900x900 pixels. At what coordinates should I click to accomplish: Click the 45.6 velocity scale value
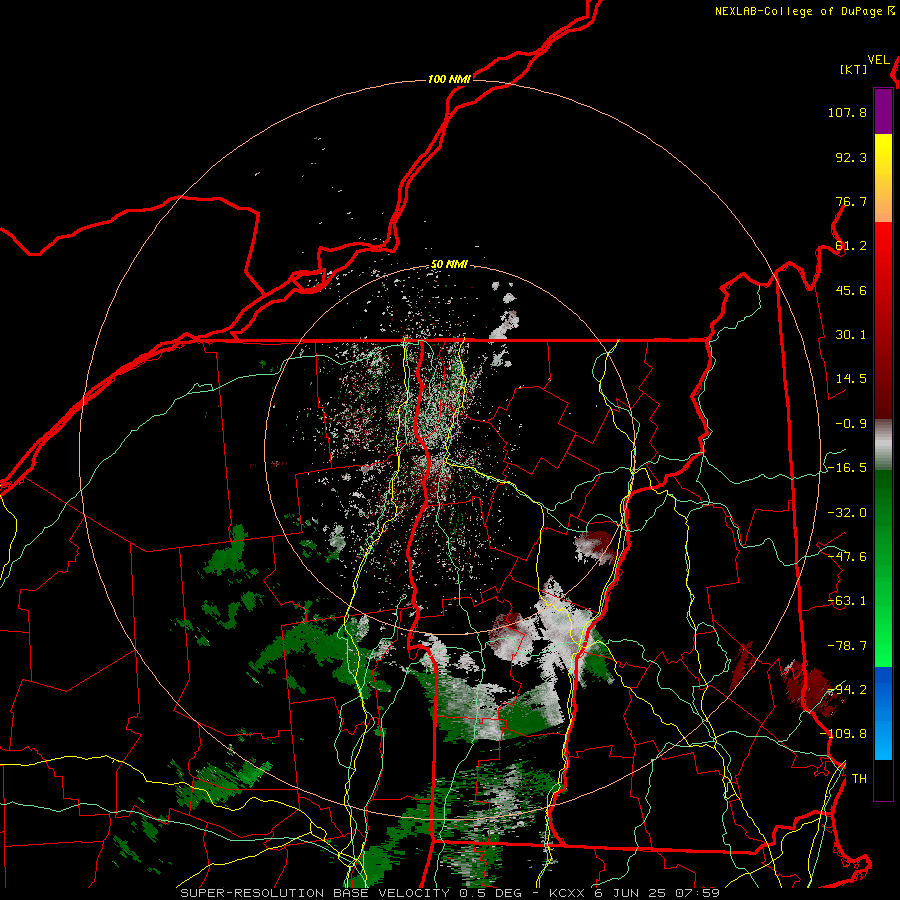pos(851,290)
